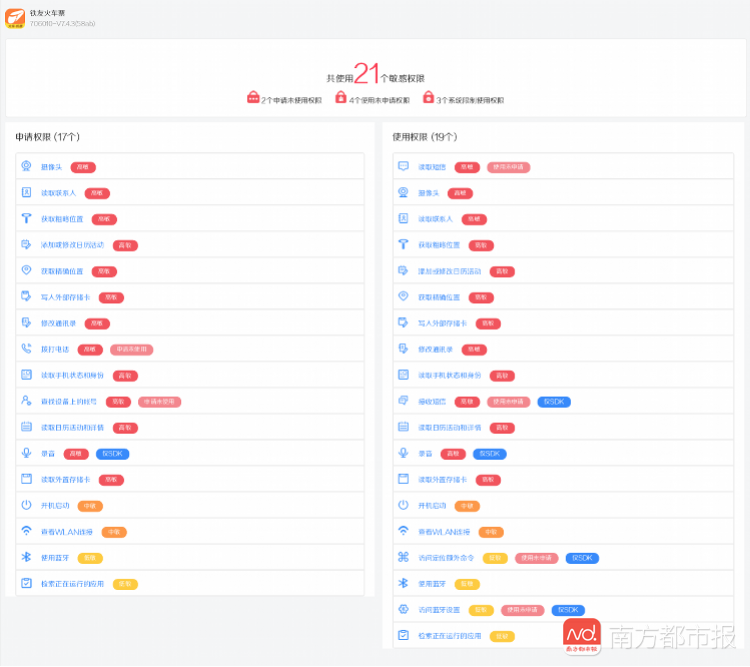Image resolution: width=750 pixels, height=667 pixels.
Task: Click the 读取联系人 label in 申请权限 list
Action: click(x=58, y=193)
